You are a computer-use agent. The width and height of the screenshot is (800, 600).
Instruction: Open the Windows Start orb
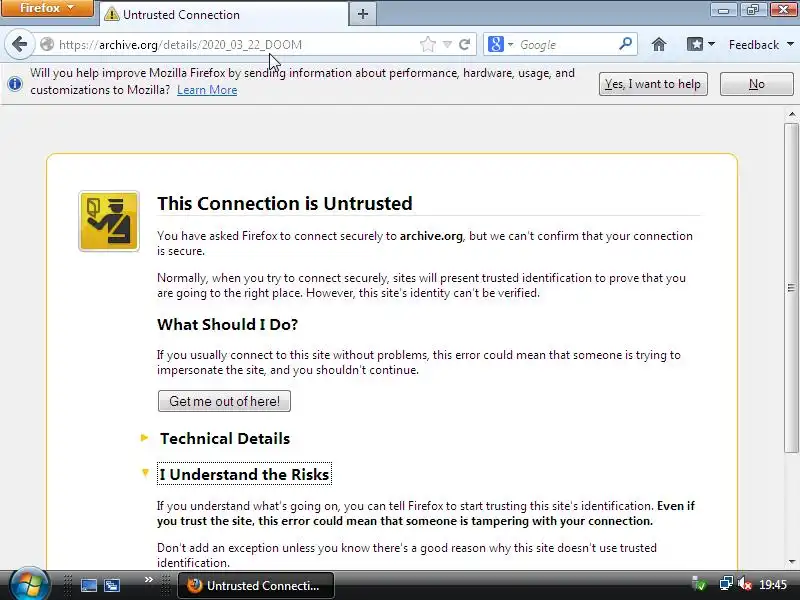pyautogui.click(x=29, y=584)
